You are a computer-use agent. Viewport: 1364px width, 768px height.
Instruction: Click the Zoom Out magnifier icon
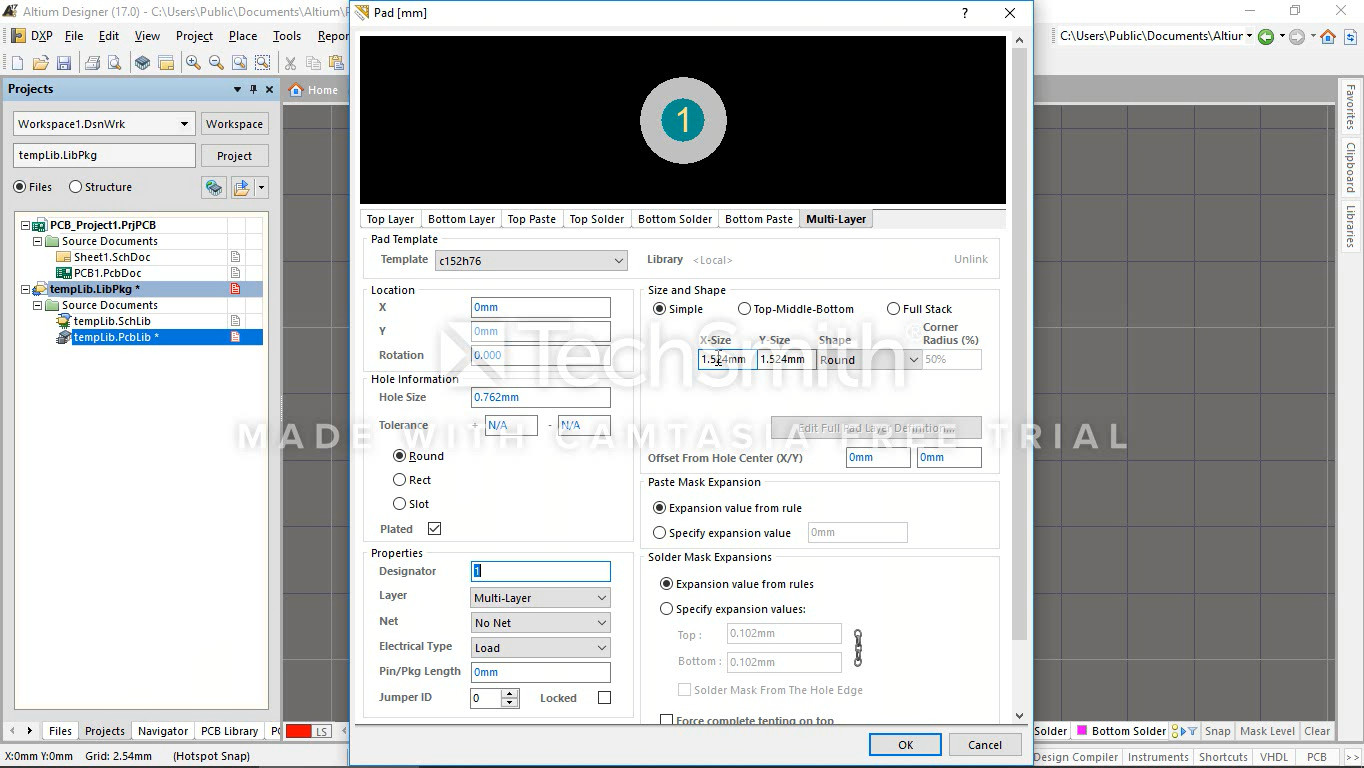click(216, 63)
